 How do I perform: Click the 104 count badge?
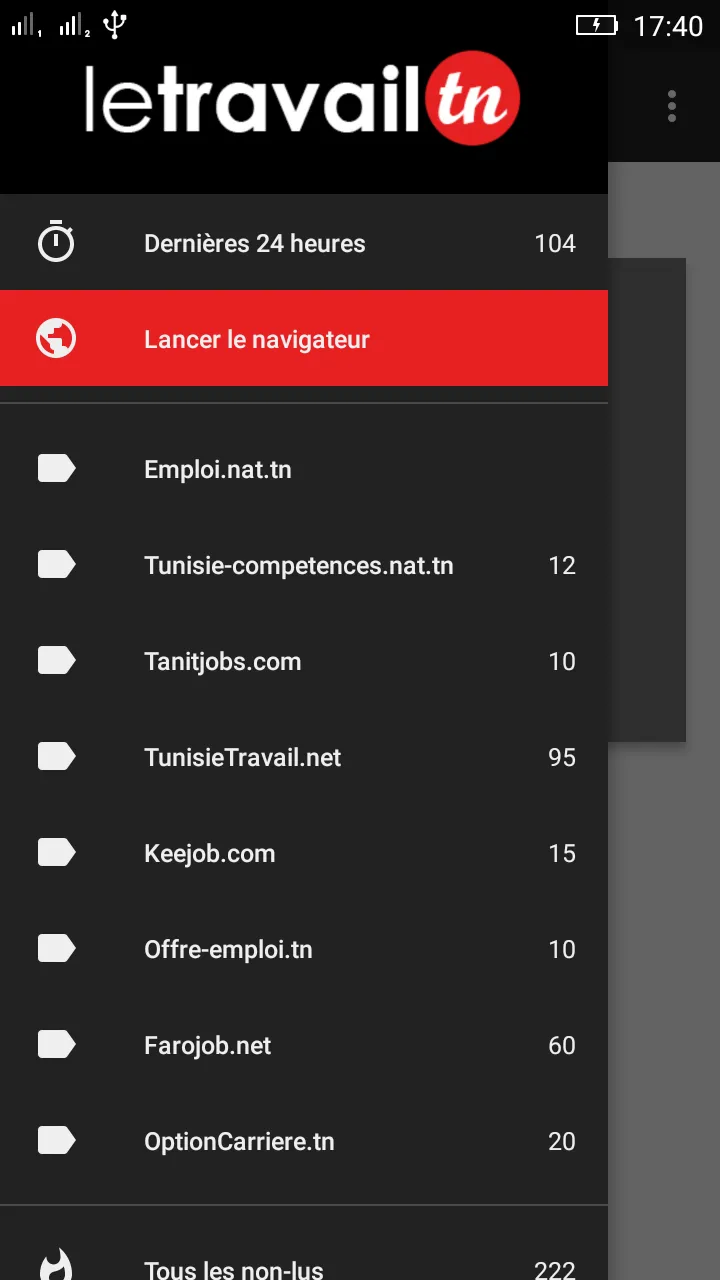[555, 243]
